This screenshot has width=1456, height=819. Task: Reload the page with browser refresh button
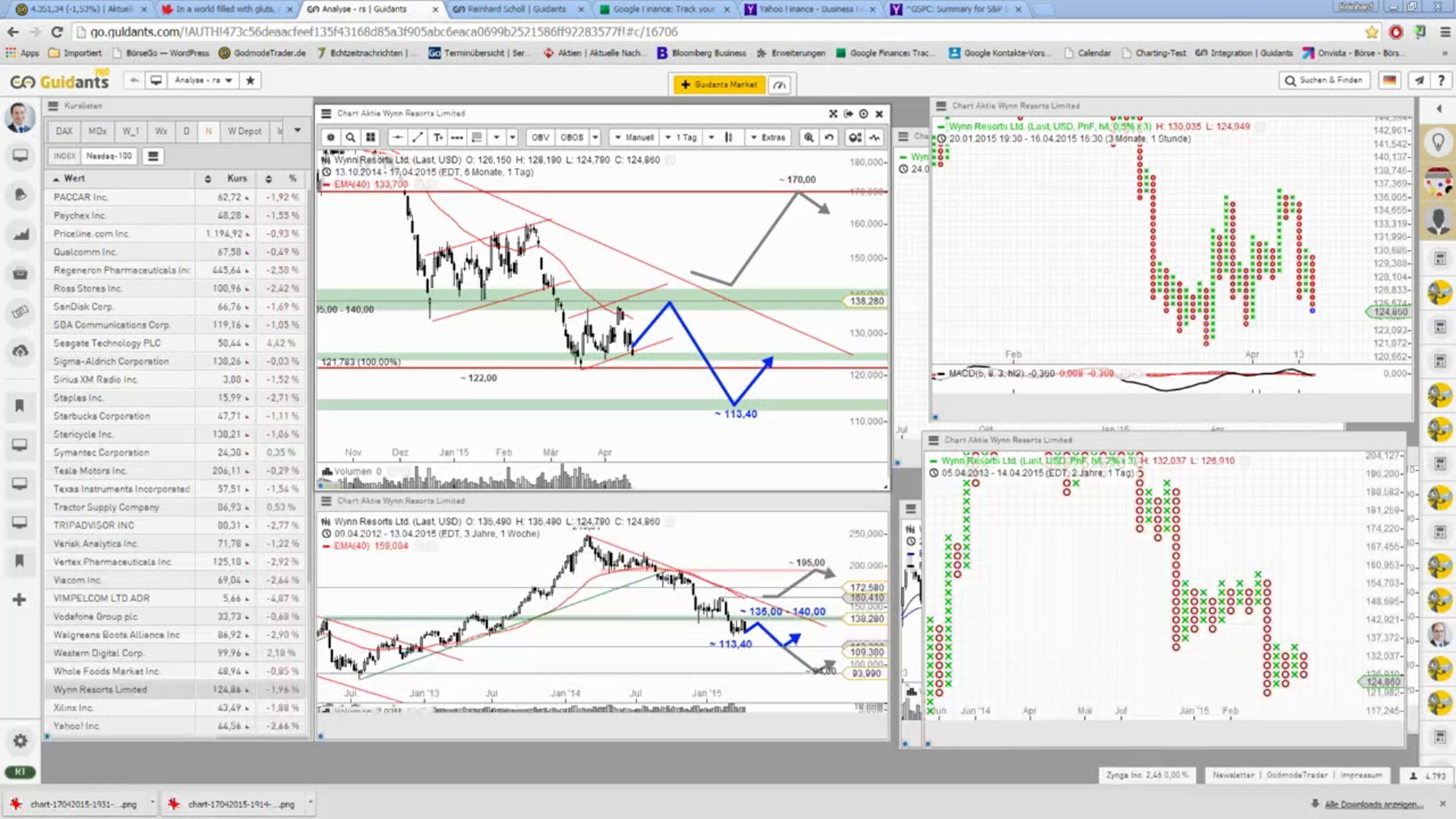point(57,32)
